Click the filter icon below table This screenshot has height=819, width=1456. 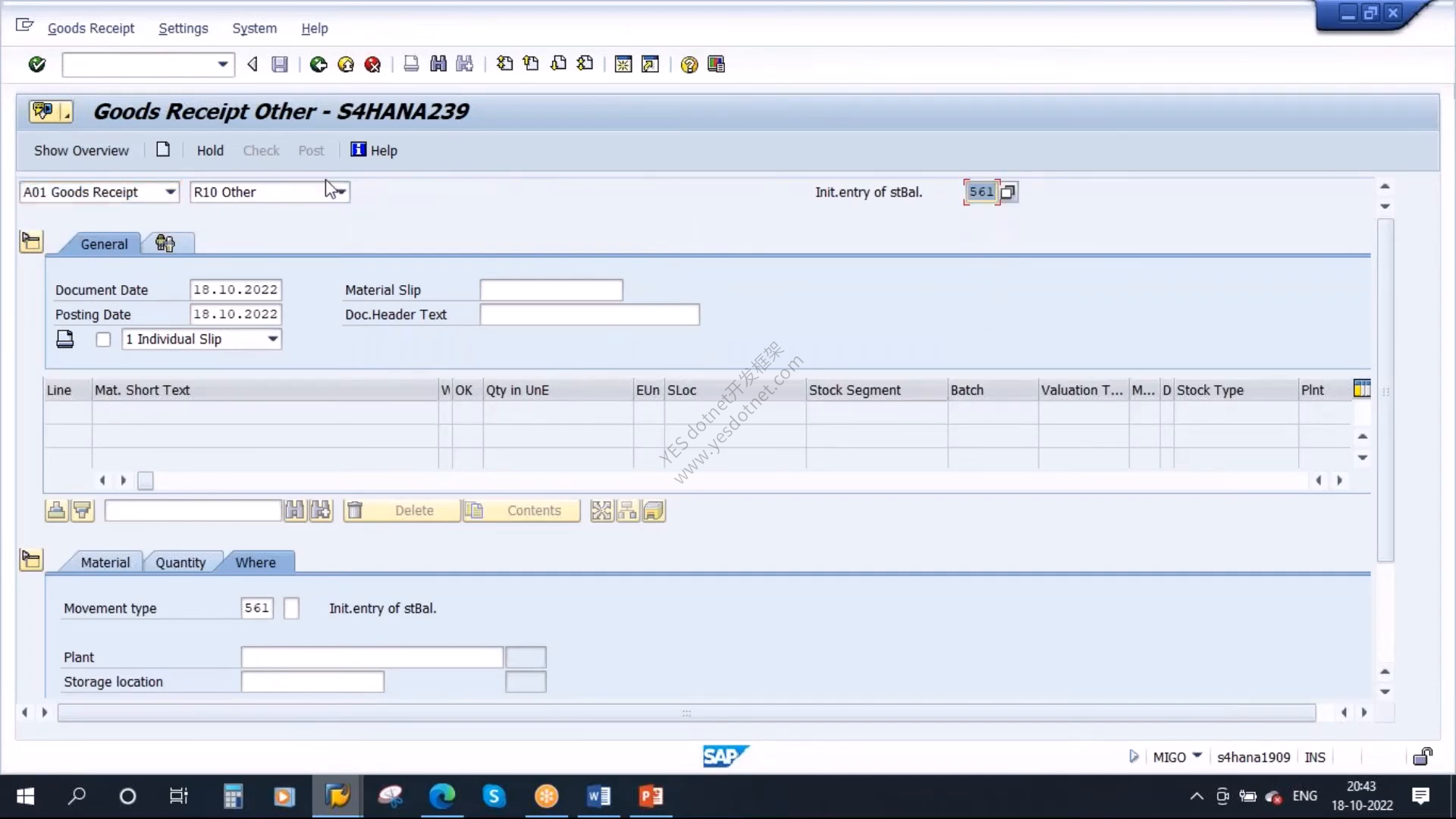tap(83, 510)
